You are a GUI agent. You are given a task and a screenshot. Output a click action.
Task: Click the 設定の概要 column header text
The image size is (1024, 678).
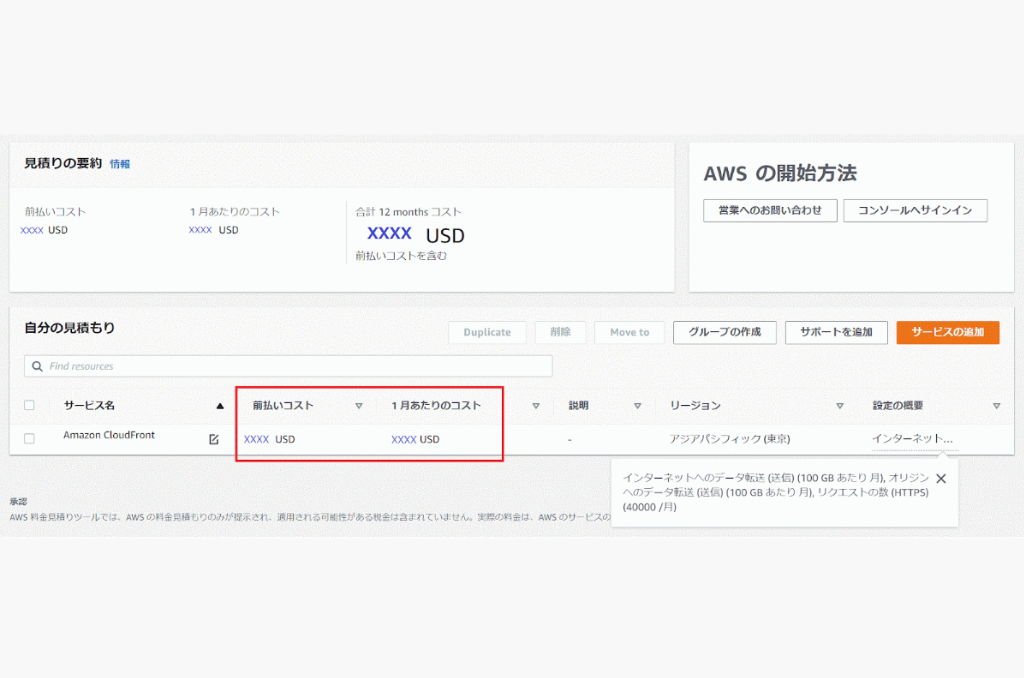898,406
